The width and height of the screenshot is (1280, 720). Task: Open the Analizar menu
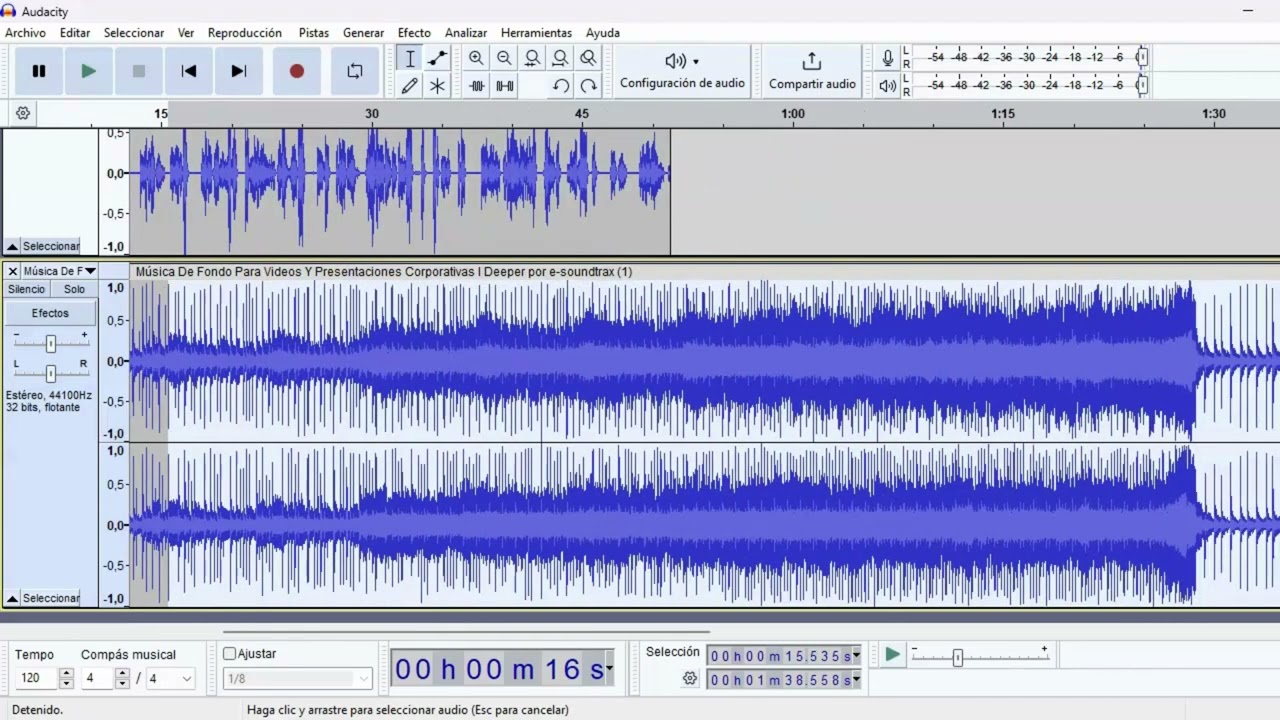click(466, 33)
